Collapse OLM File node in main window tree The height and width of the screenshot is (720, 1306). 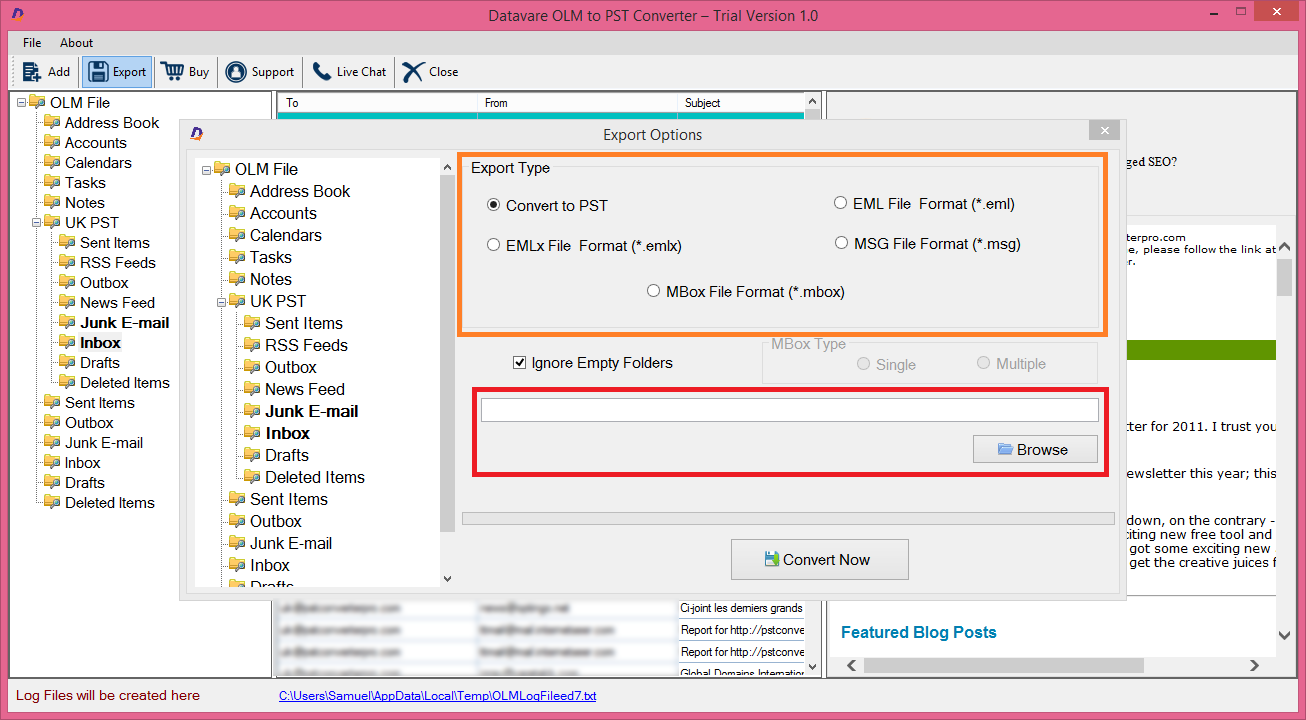coord(22,102)
